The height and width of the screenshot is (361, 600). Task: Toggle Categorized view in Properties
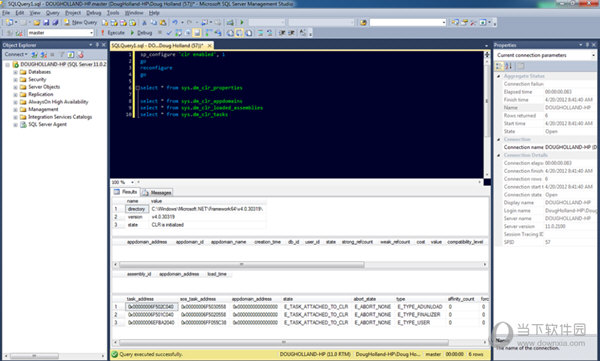[x=499, y=66]
